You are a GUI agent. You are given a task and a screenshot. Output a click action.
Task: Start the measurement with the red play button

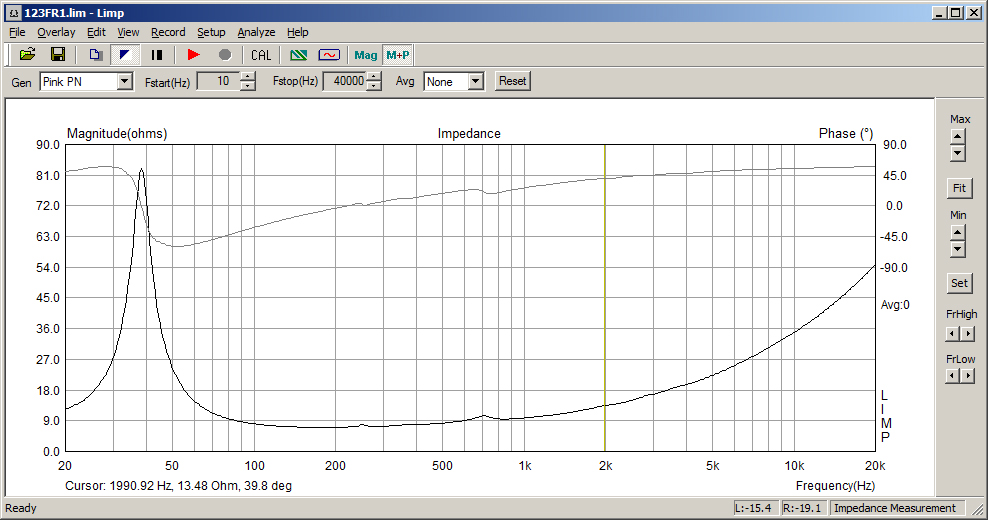(x=193, y=55)
